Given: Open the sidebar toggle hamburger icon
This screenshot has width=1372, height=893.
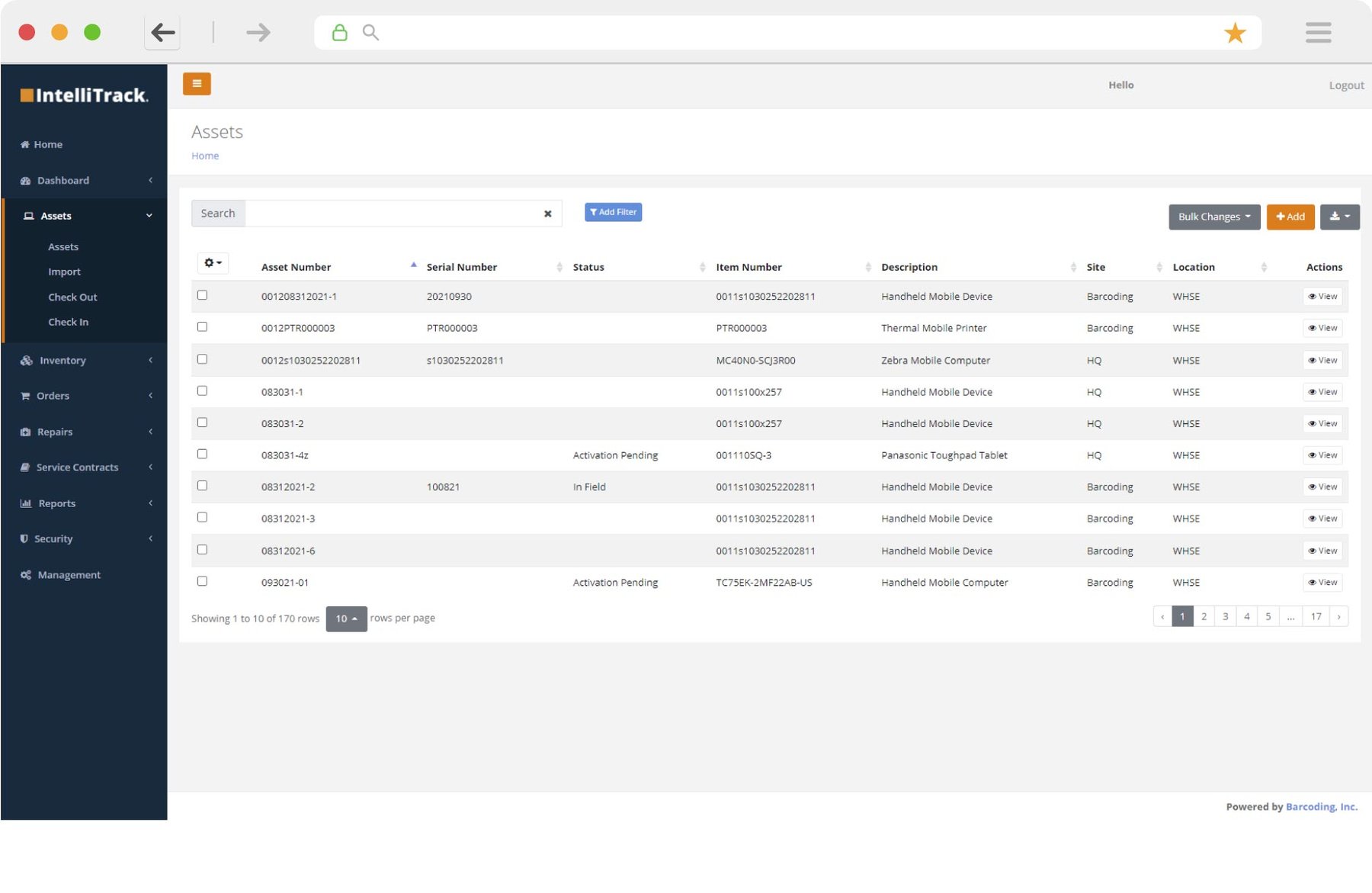Looking at the screenshot, I should pyautogui.click(x=197, y=84).
